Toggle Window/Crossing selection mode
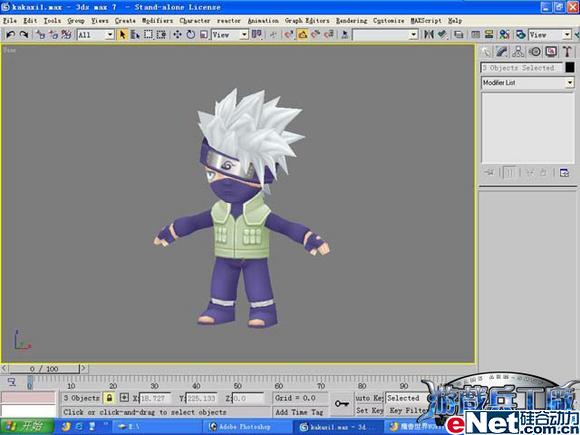Screen dimensions: 580x435 click(161, 35)
